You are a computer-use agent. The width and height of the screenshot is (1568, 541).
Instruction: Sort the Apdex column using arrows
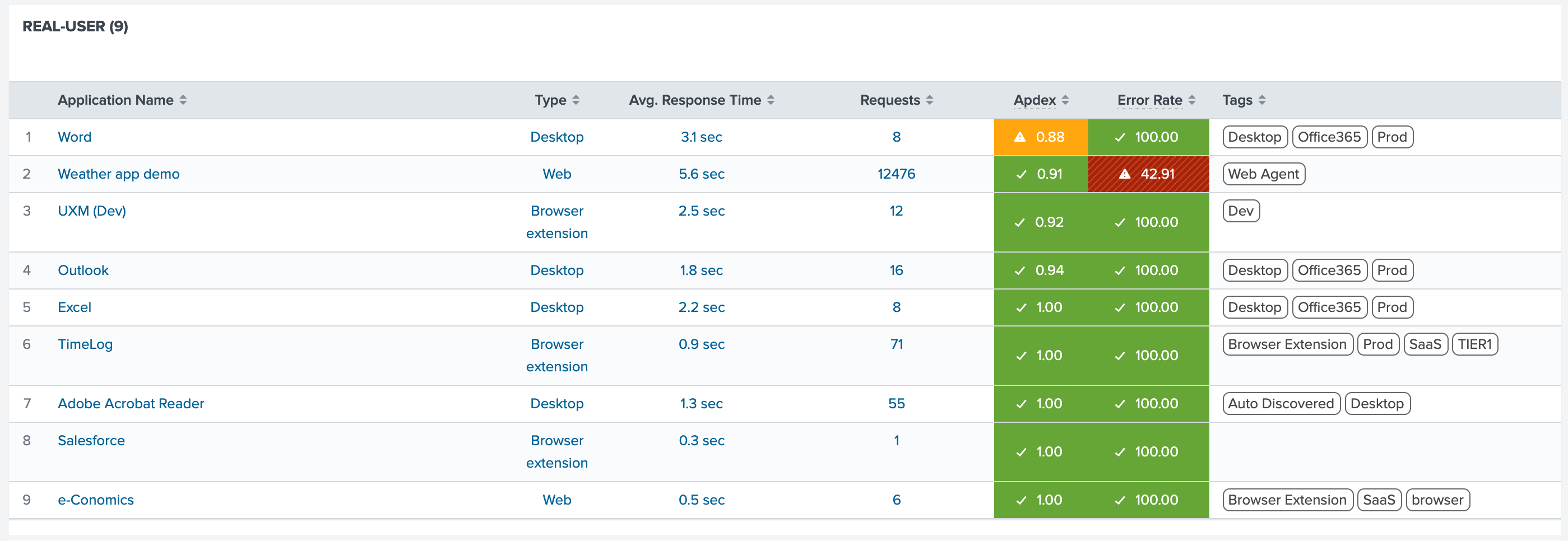(x=1065, y=100)
